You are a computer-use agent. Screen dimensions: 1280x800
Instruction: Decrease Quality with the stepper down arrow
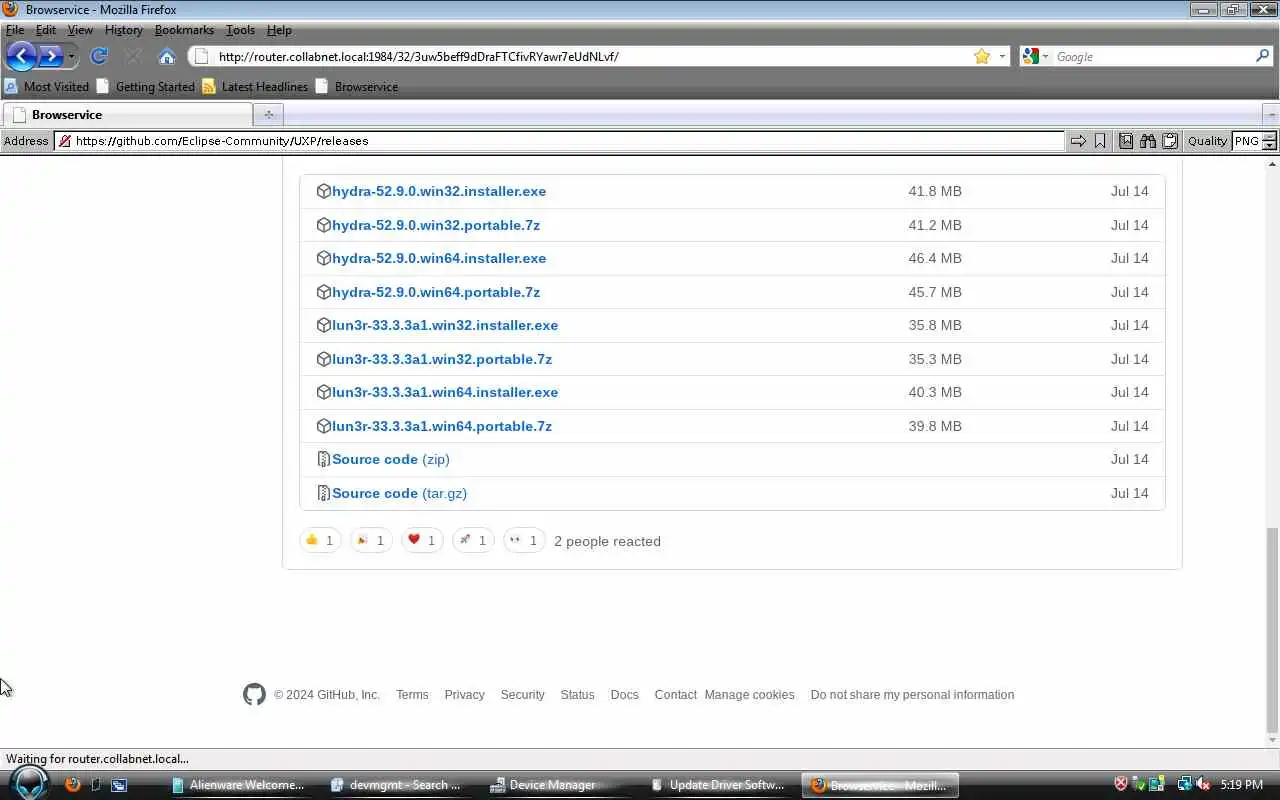[x=1270, y=146]
